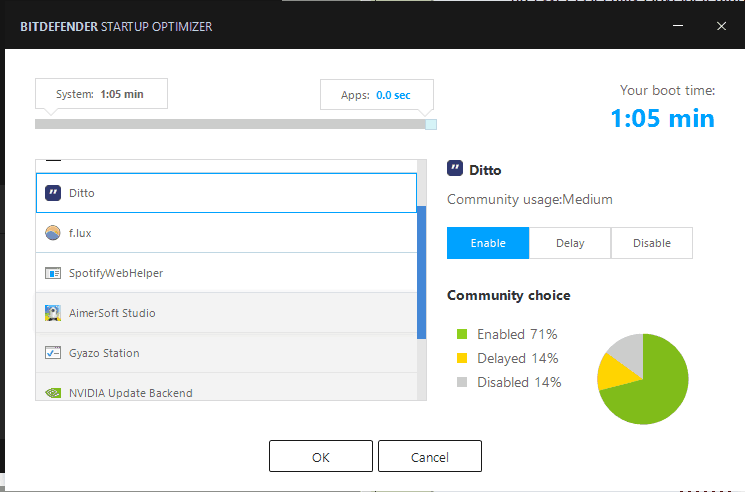This screenshot has width=745, height=492.
Task: Click the SpotifyWebHelper icon
Action: coord(53,273)
